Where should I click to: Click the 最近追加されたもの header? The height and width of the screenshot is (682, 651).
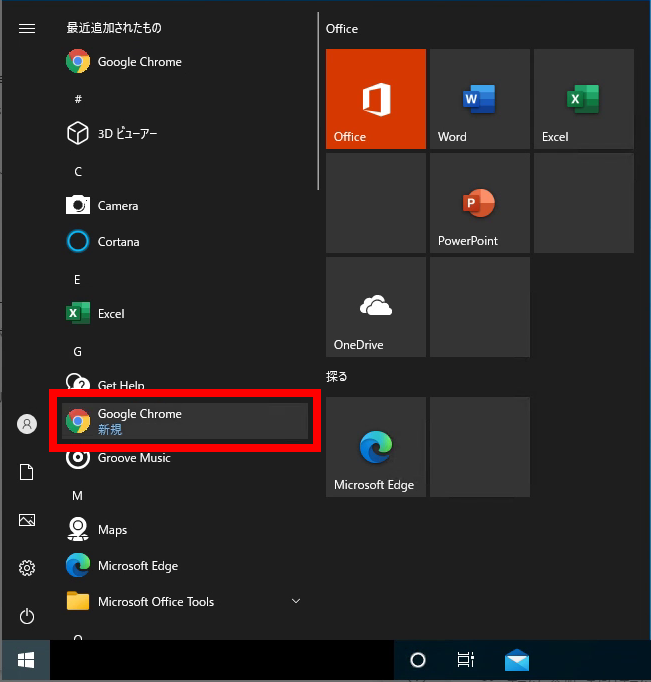pyautogui.click(x=114, y=28)
